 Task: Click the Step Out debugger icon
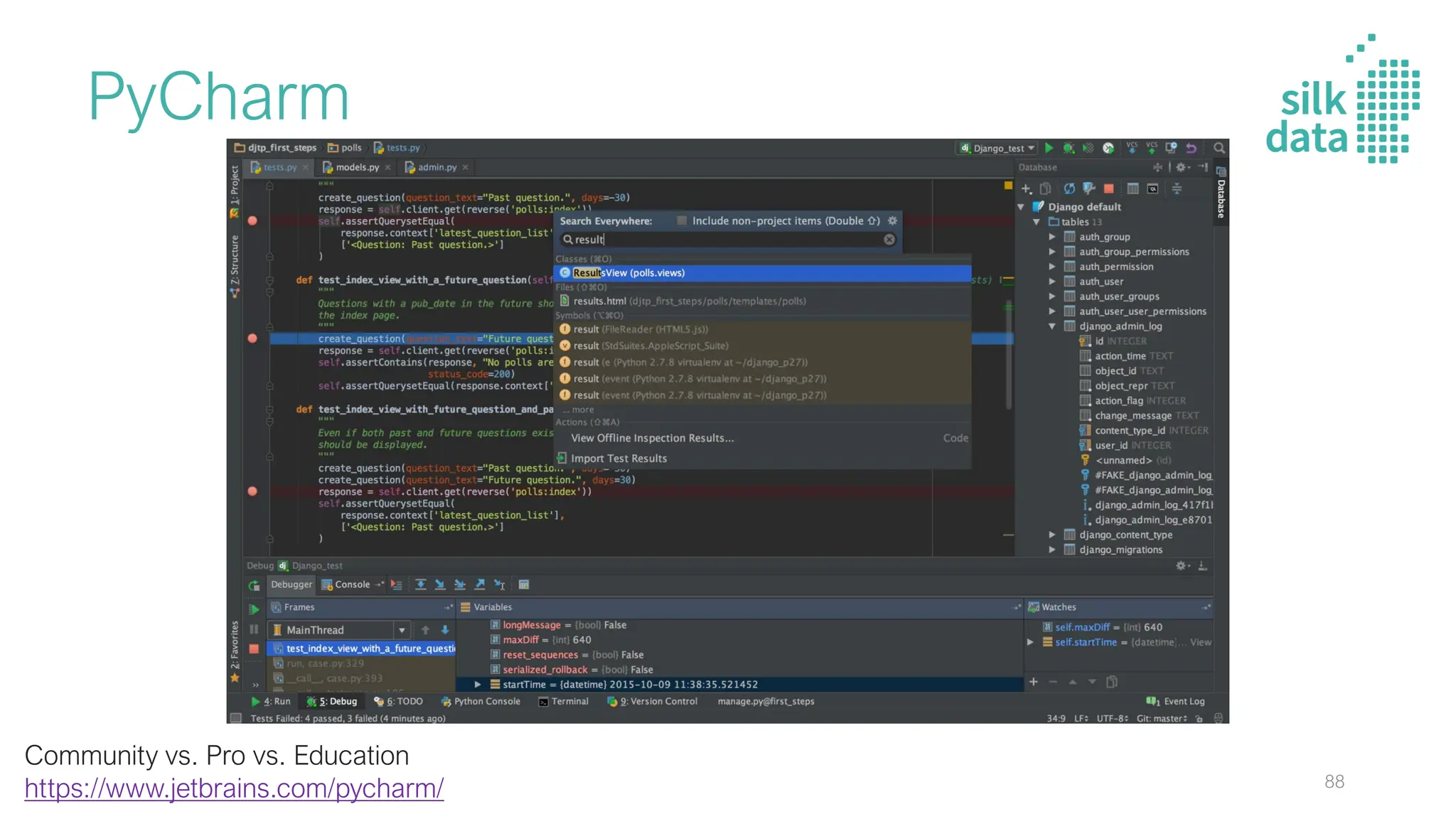pyautogui.click(x=480, y=584)
